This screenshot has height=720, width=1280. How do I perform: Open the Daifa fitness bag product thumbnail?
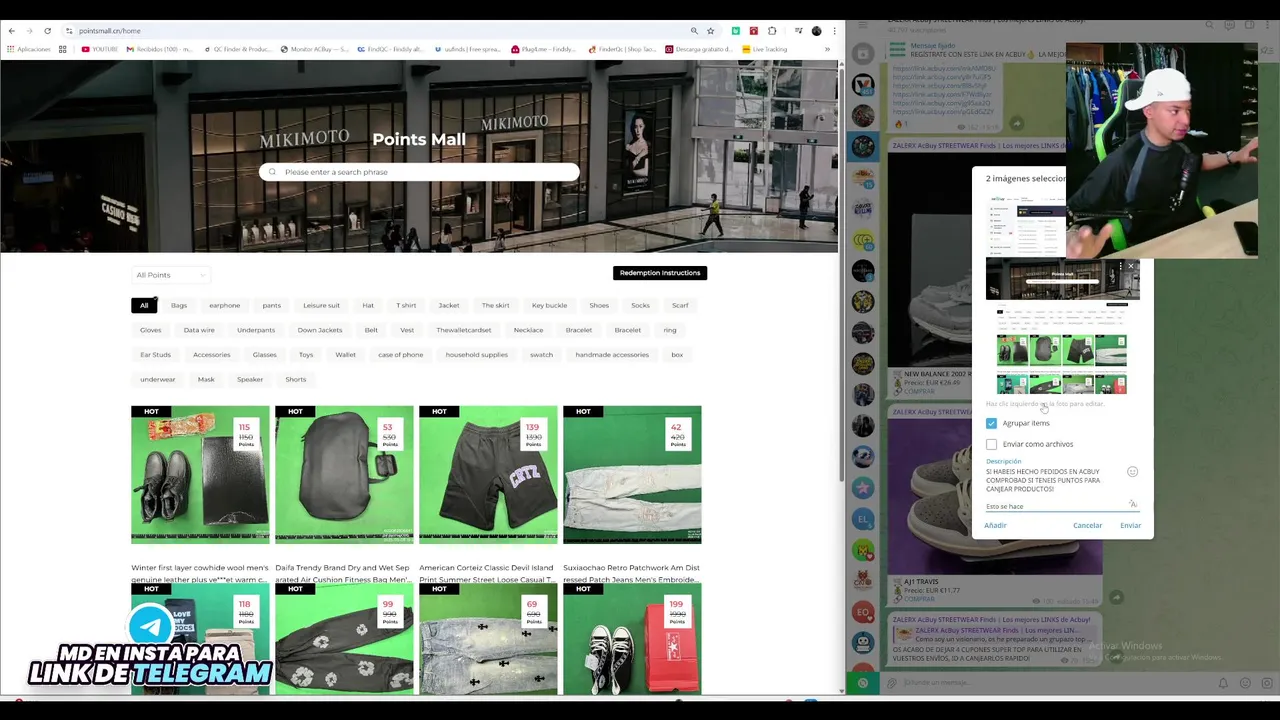(344, 475)
